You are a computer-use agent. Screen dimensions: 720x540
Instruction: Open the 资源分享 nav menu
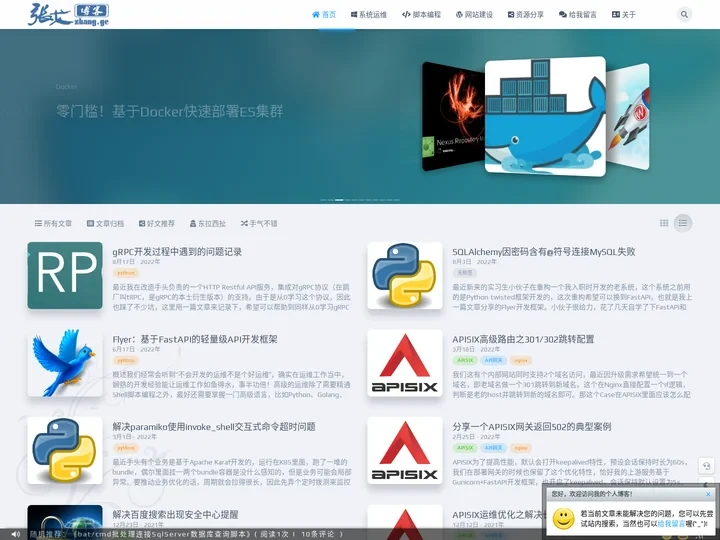point(526,15)
